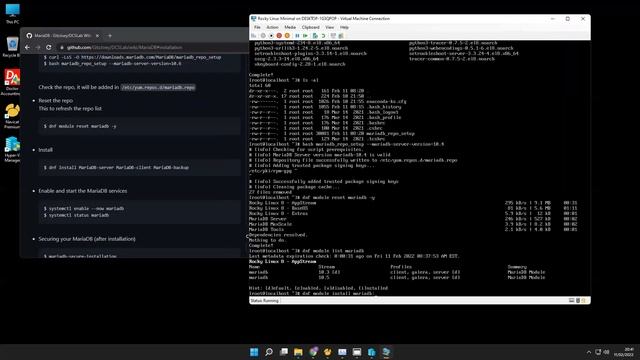Go forward in the browser
640x360 pixels.
(38, 47)
